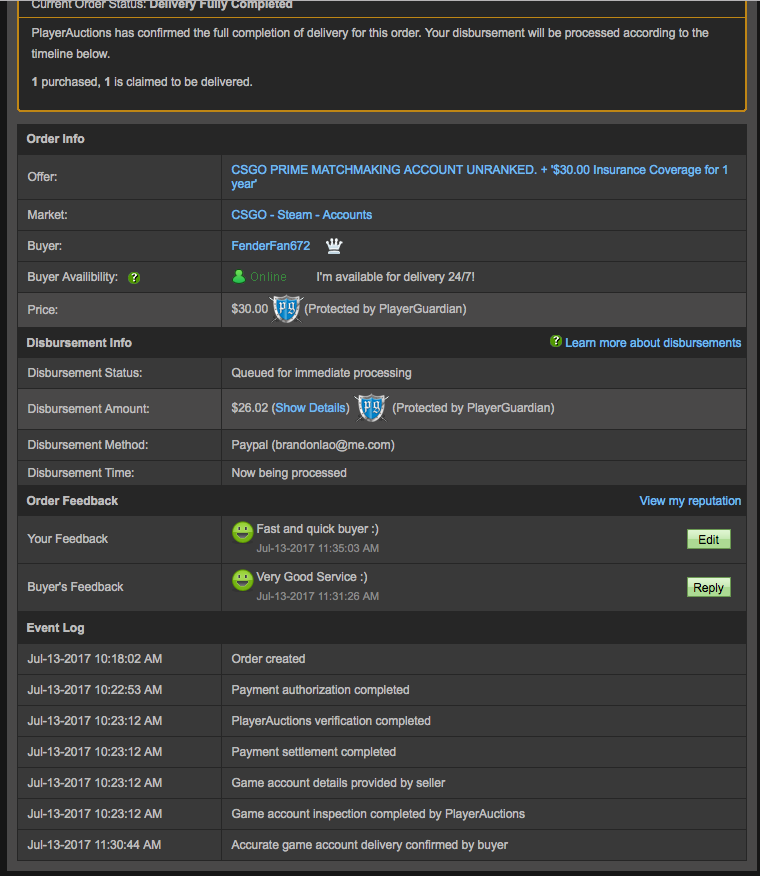Open the CSGO Prime Matchmaking Account offer link
The width and height of the screenshot is (760, 876).
tap(479, 177)
